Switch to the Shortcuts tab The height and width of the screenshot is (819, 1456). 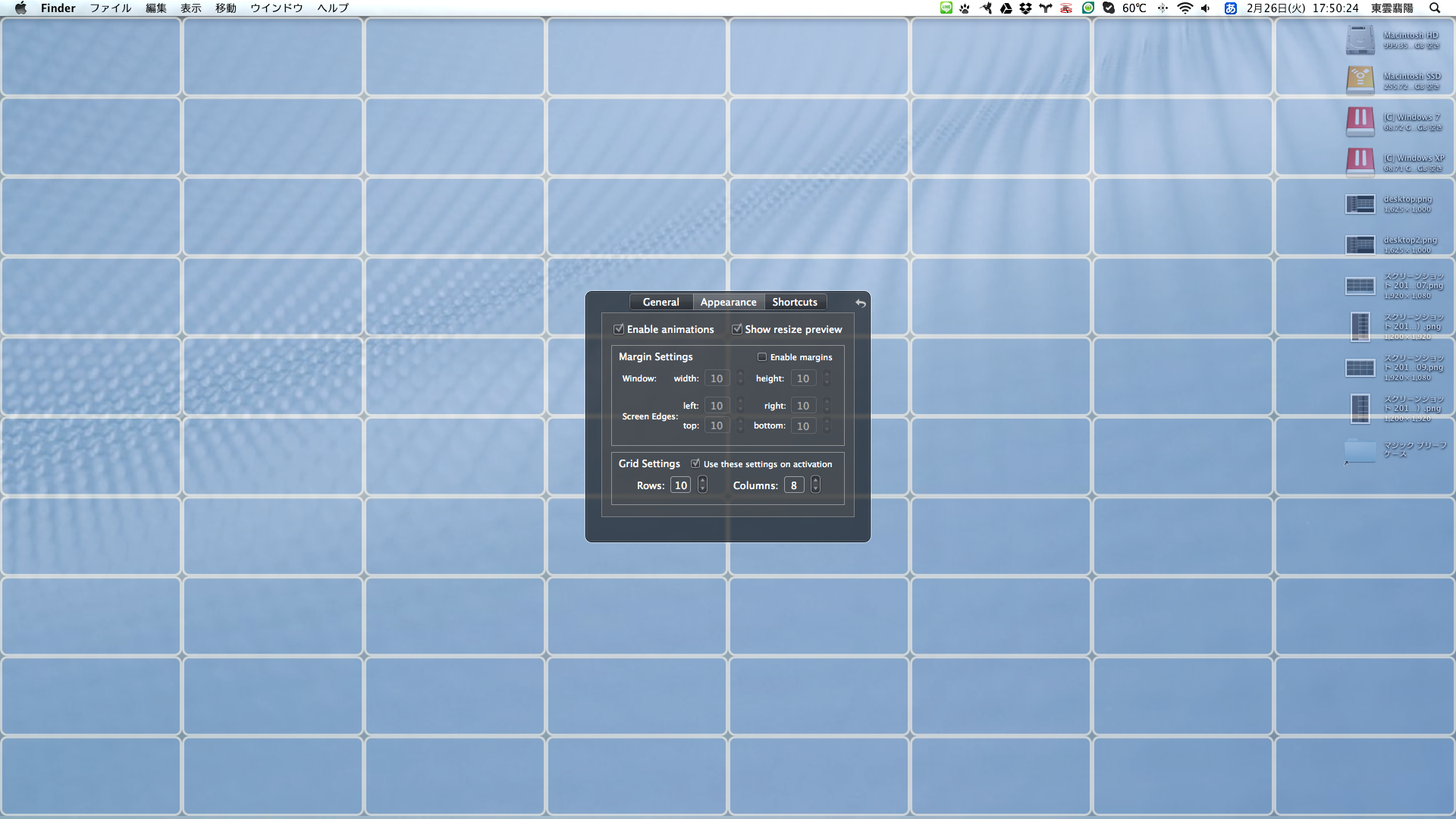[794, 302]
